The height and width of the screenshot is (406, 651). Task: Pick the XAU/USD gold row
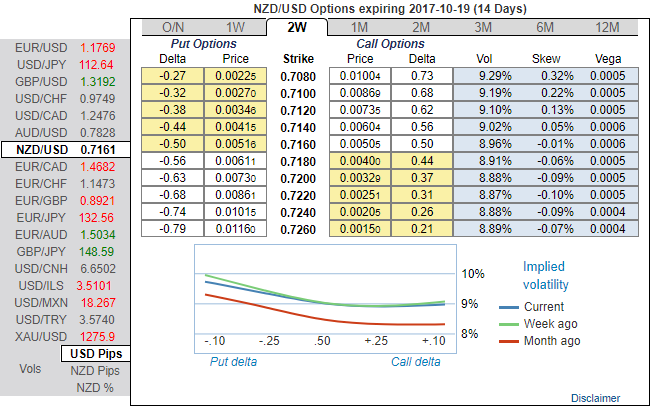(x=64, y=335)
